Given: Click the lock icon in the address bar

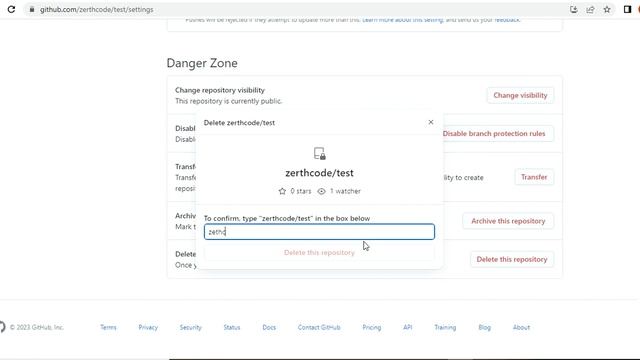Looking at the screenshot, I should [31, 9].
